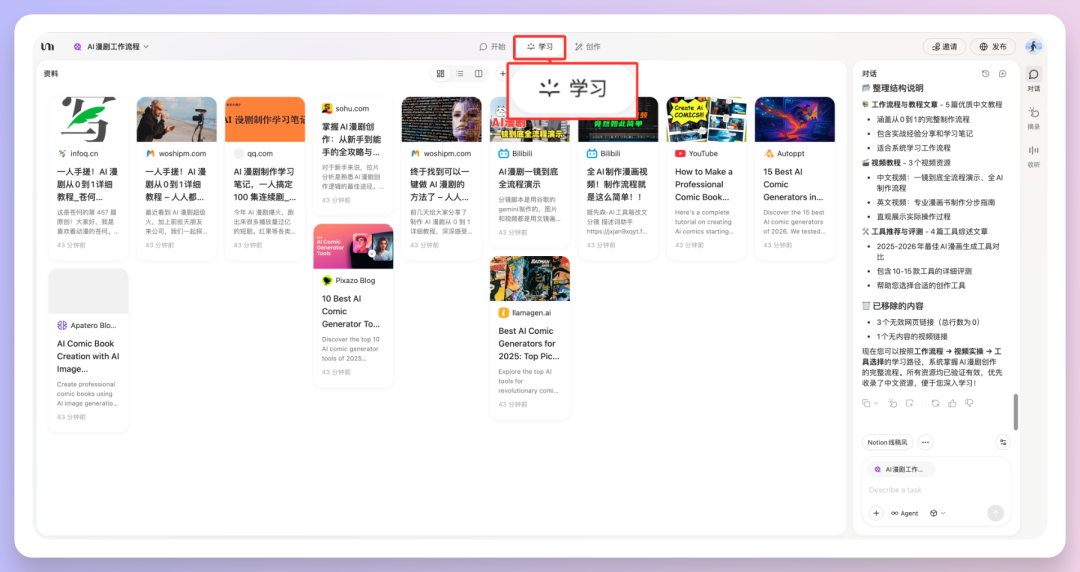This screenshot has height=572, width=1080.
Task: Open the chat history clock icon
Action: [985, 74]
